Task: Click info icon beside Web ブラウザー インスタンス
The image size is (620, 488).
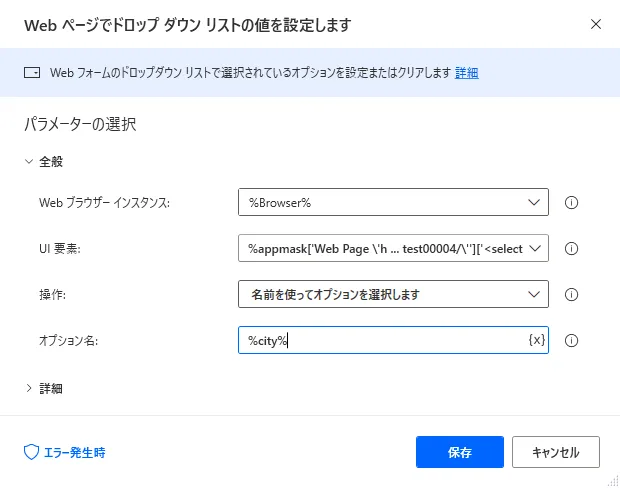Action: coord(573,203)
